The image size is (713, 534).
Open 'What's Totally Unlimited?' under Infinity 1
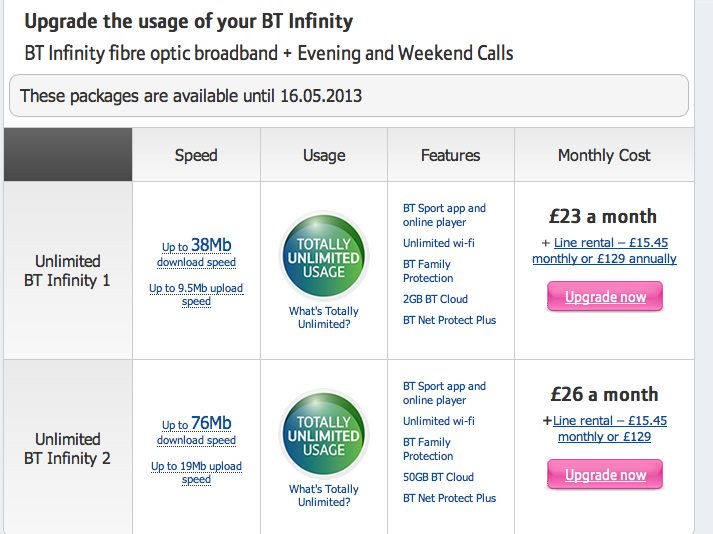324,317
